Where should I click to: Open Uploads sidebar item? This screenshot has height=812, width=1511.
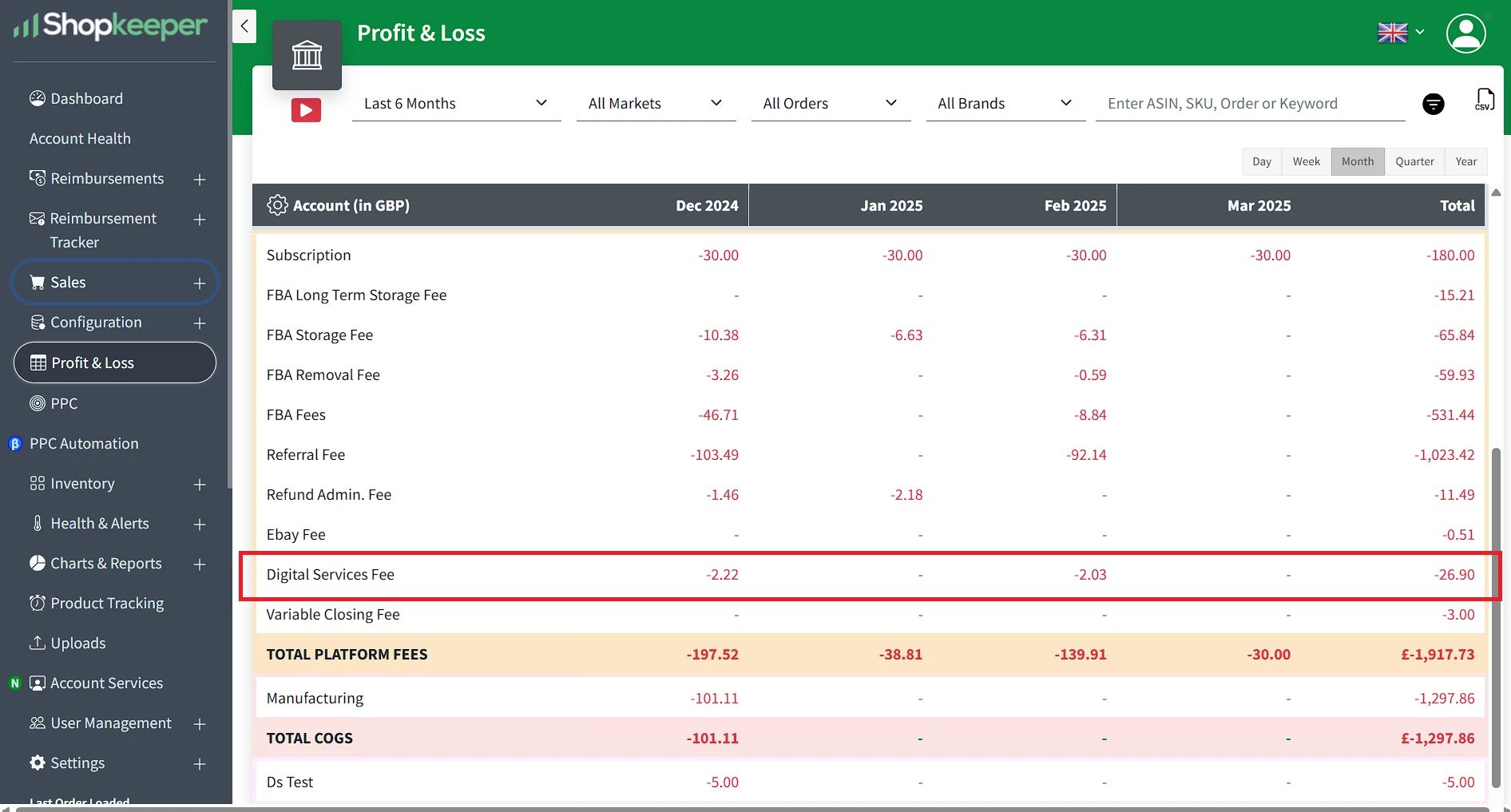[68, 643]
